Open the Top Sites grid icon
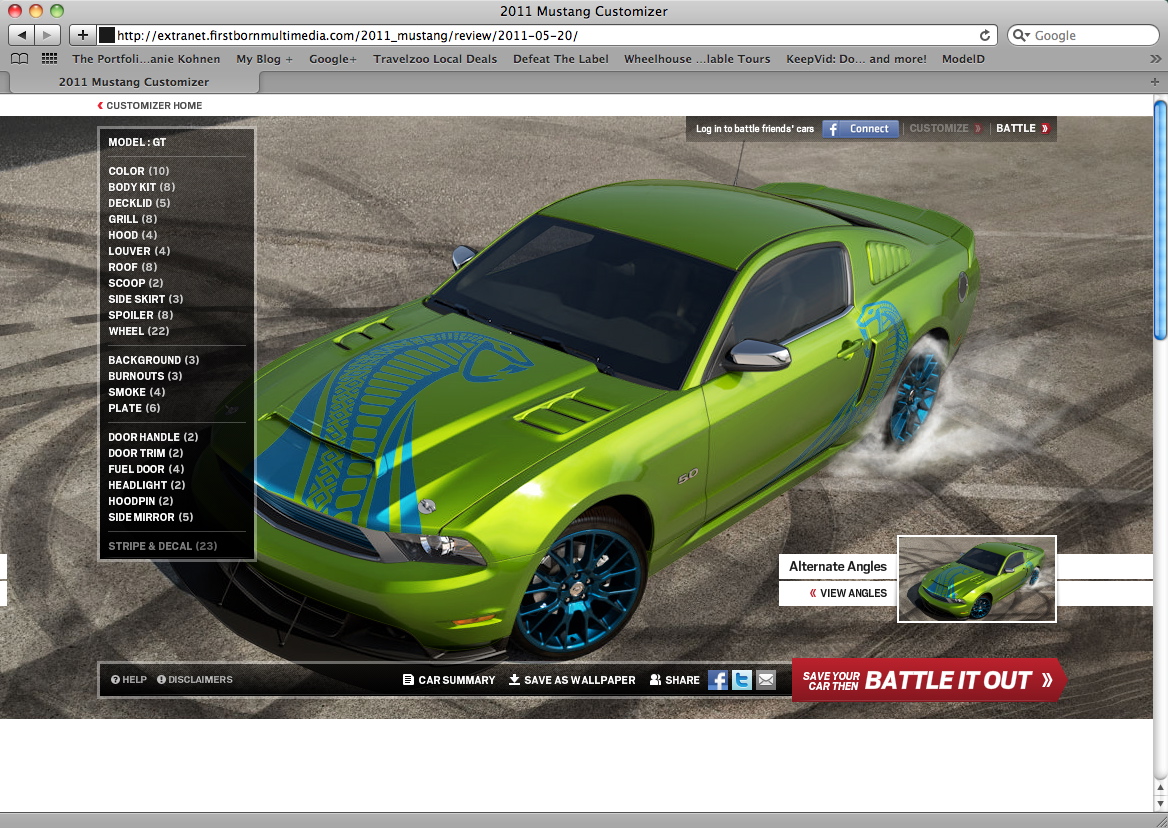Viewport: 1168px width, 828px height. pos(49,59)
